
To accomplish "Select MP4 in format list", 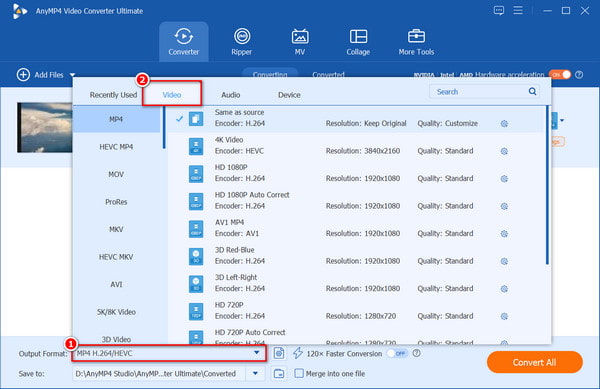I will tap(116, 119).
